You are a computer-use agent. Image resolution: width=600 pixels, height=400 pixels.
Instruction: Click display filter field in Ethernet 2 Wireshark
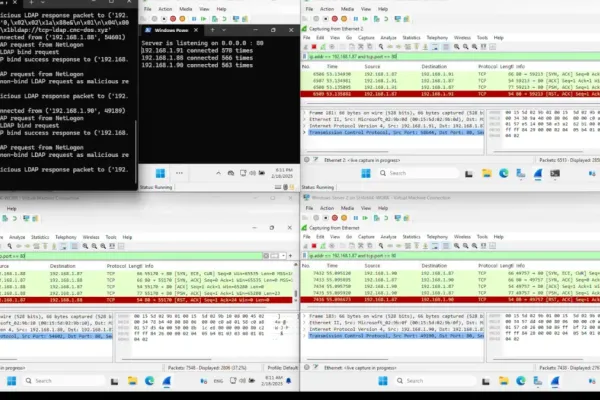454,56
